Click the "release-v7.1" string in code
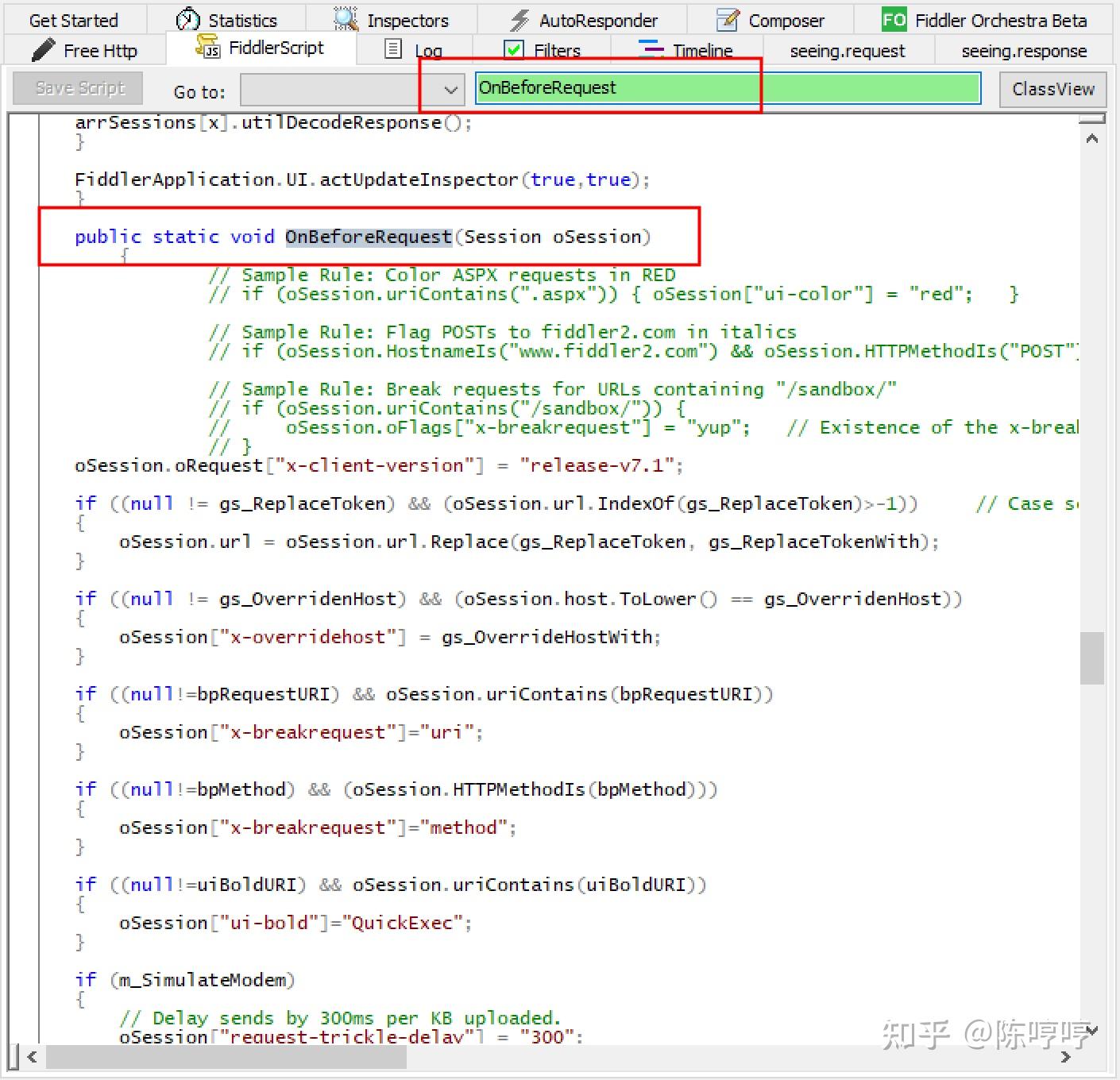This screenshot has height=1080, width=1120. coord(597,465)
